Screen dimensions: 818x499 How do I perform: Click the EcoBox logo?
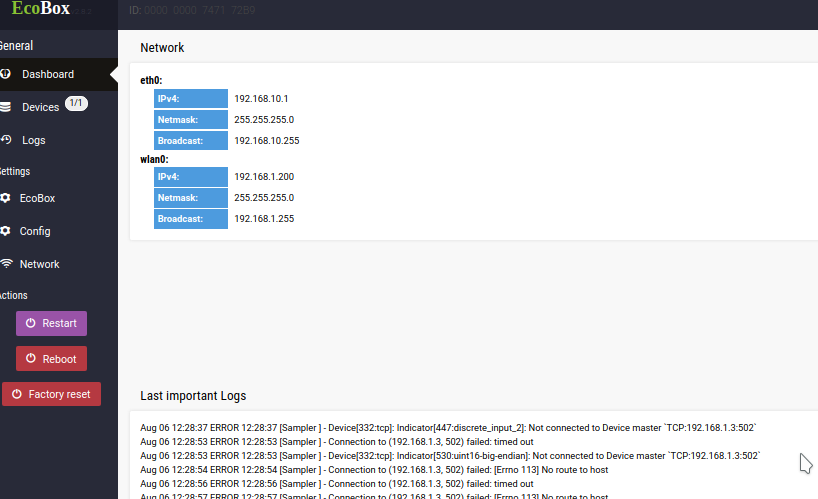41,8
